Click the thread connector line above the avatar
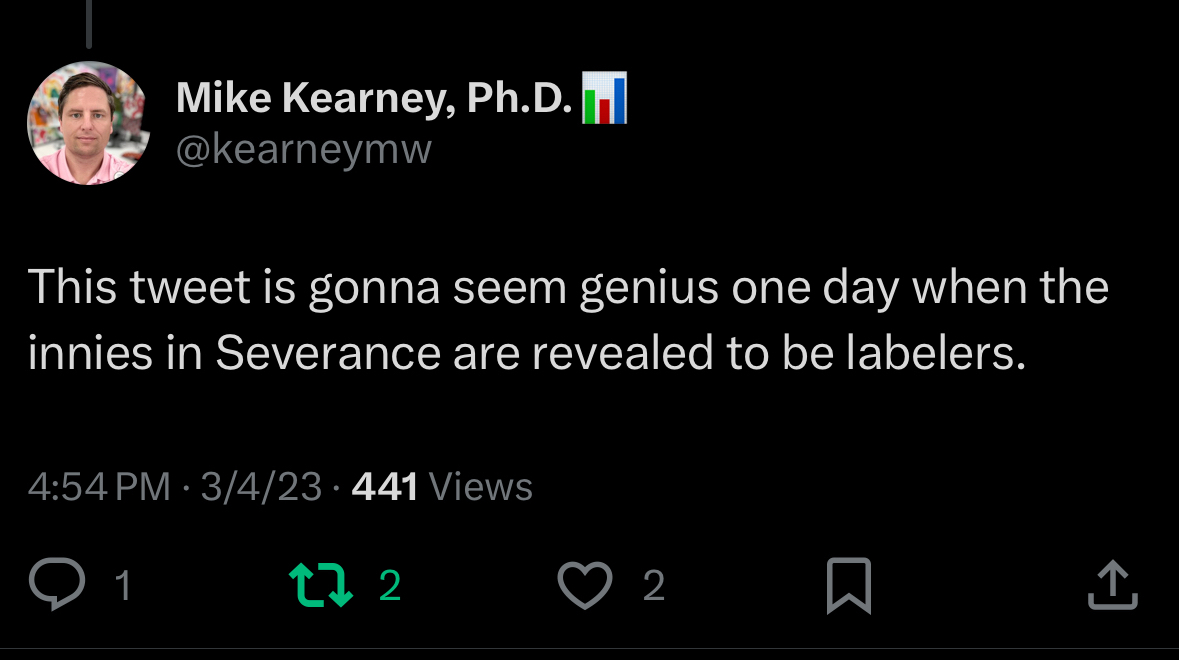Screen dimensions: 1179x660 [88, 24]
